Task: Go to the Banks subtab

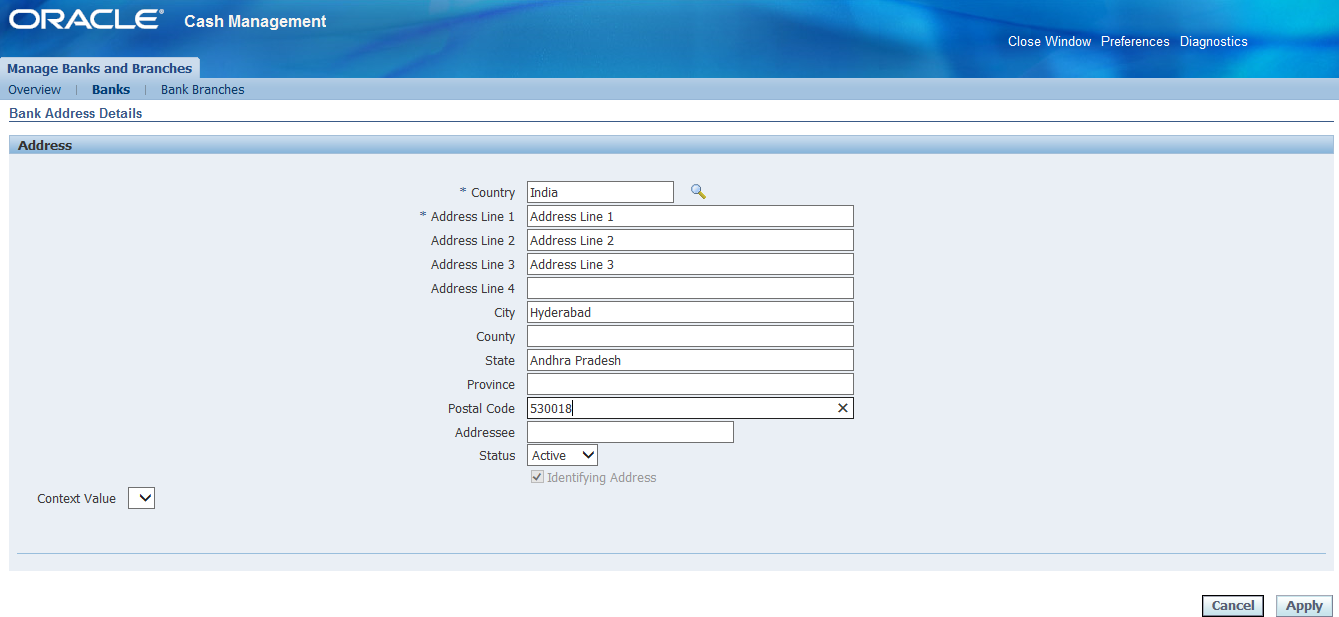Action: pyautogui.click(x=111, y=90)
